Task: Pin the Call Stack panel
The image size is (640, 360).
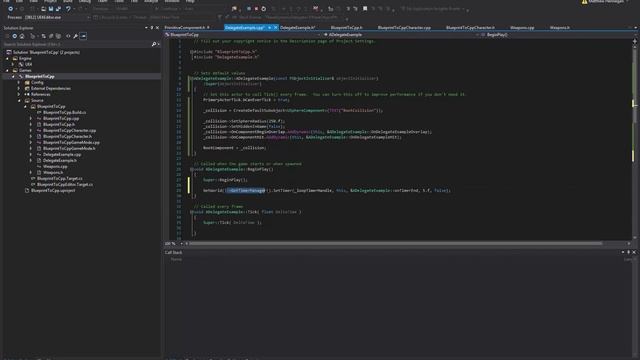Action: coord(629,252)
